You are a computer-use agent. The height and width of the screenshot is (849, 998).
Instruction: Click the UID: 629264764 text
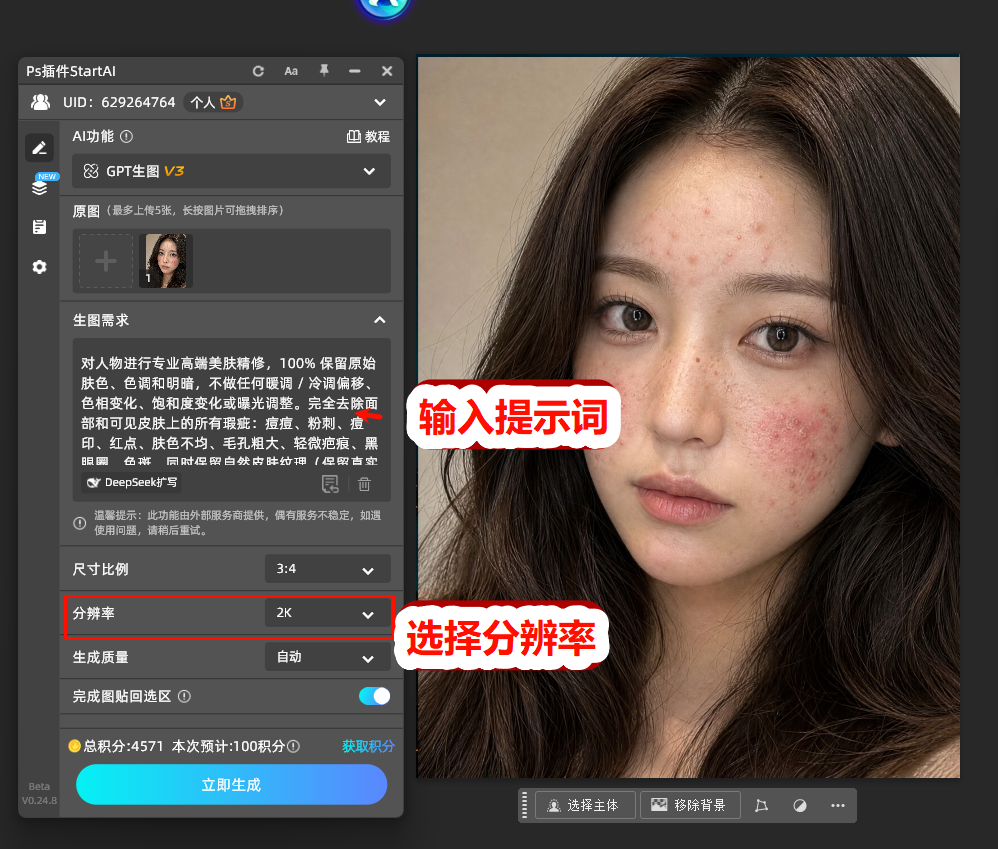pyautogui.click(x=119, y=102)
